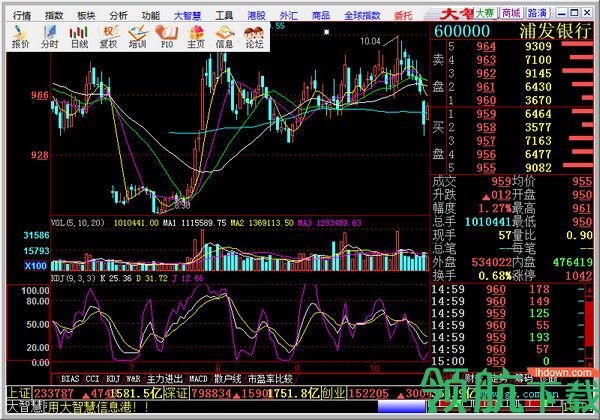This screenshot has width=600, height=420.
Task: Click the X100 volume scale label
Action: pos(36,265)
